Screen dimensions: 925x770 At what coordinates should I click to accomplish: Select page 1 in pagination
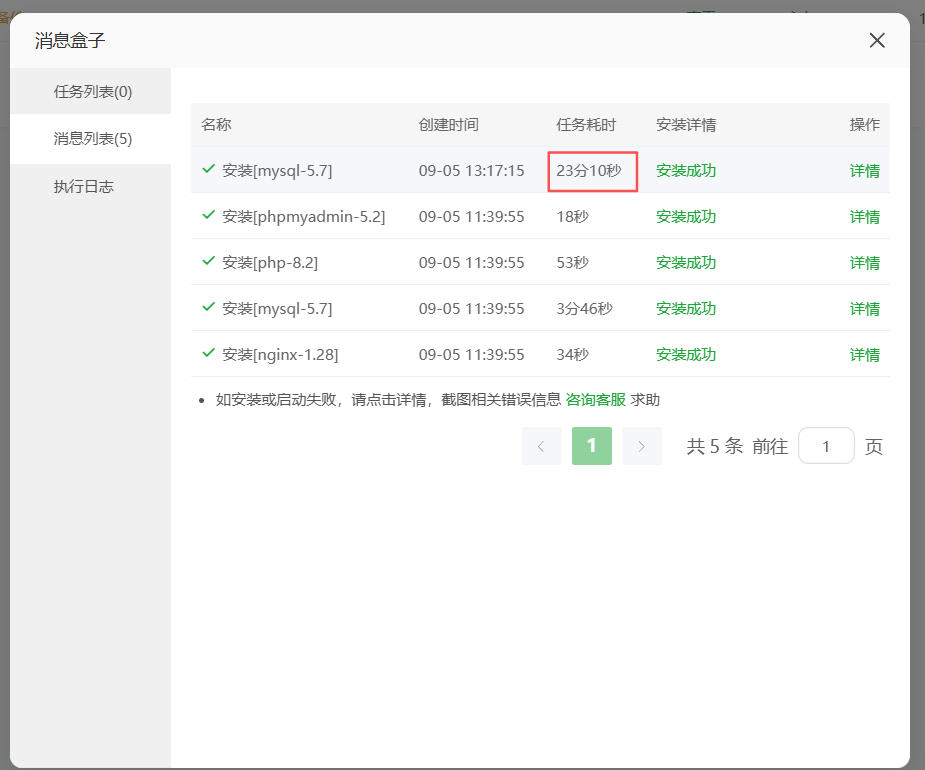pos(591,446)
